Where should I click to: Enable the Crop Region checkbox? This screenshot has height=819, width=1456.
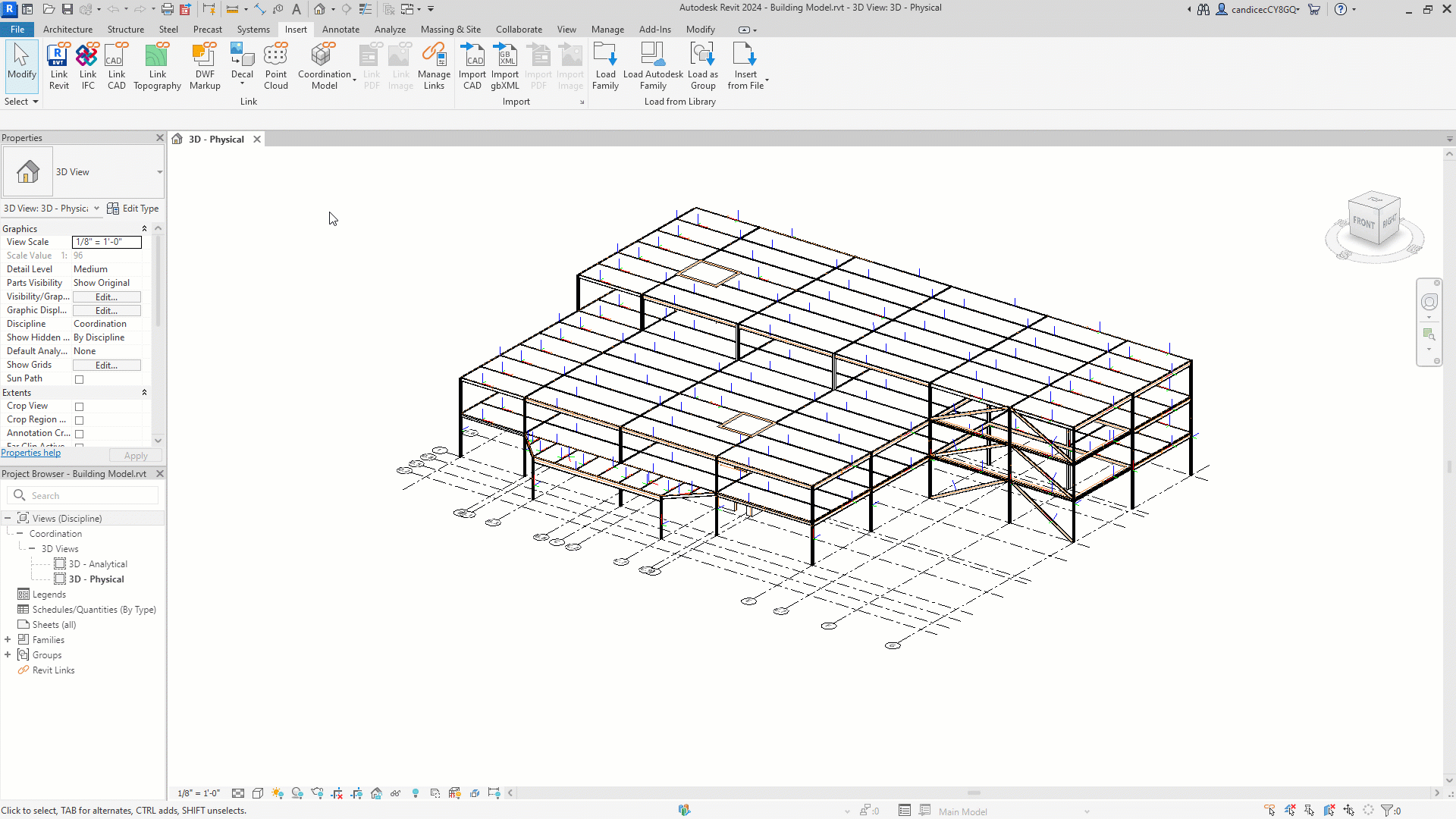[x=79, y=420]
